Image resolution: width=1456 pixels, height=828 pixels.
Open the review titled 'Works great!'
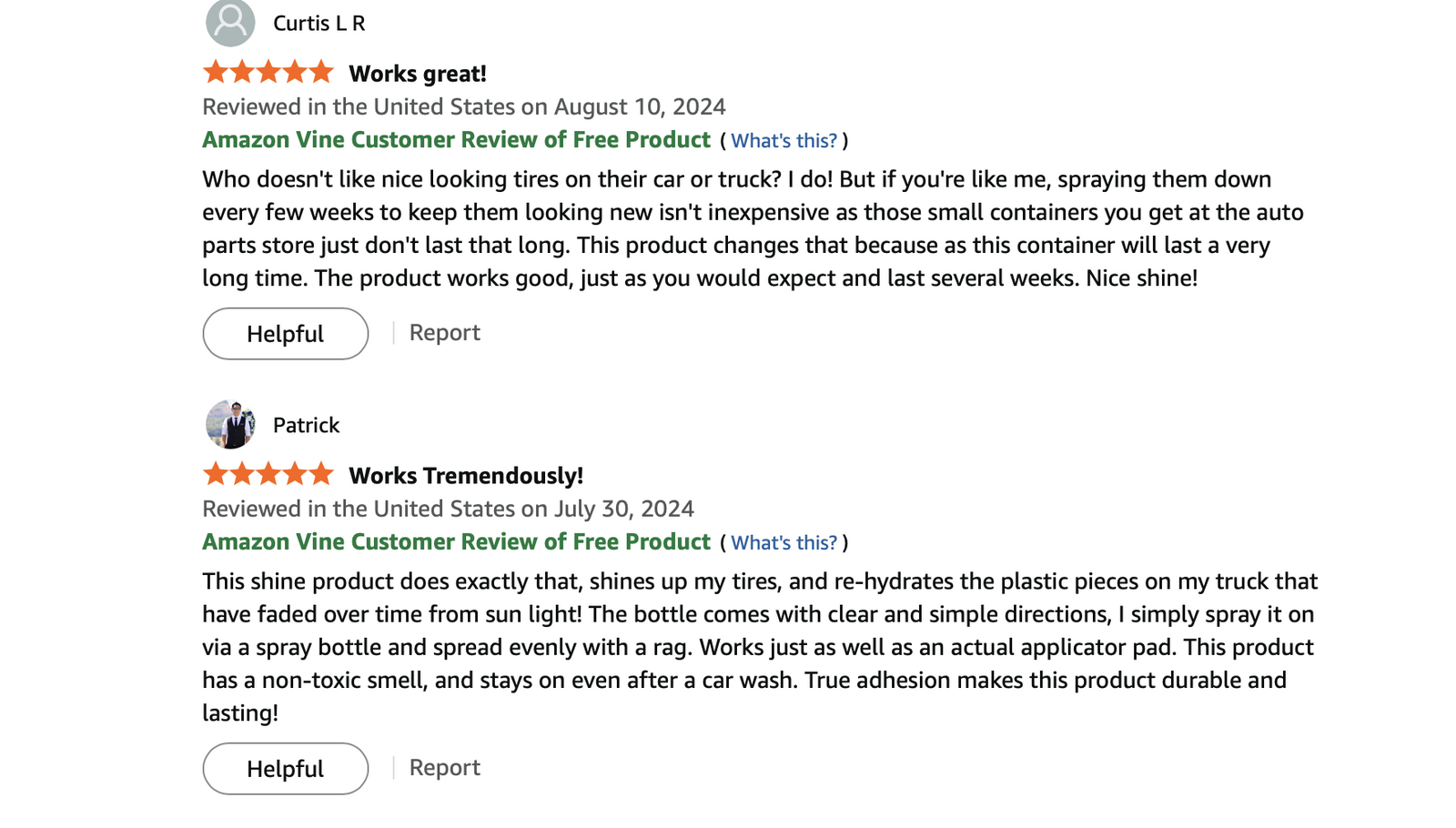tap(418, 73)
